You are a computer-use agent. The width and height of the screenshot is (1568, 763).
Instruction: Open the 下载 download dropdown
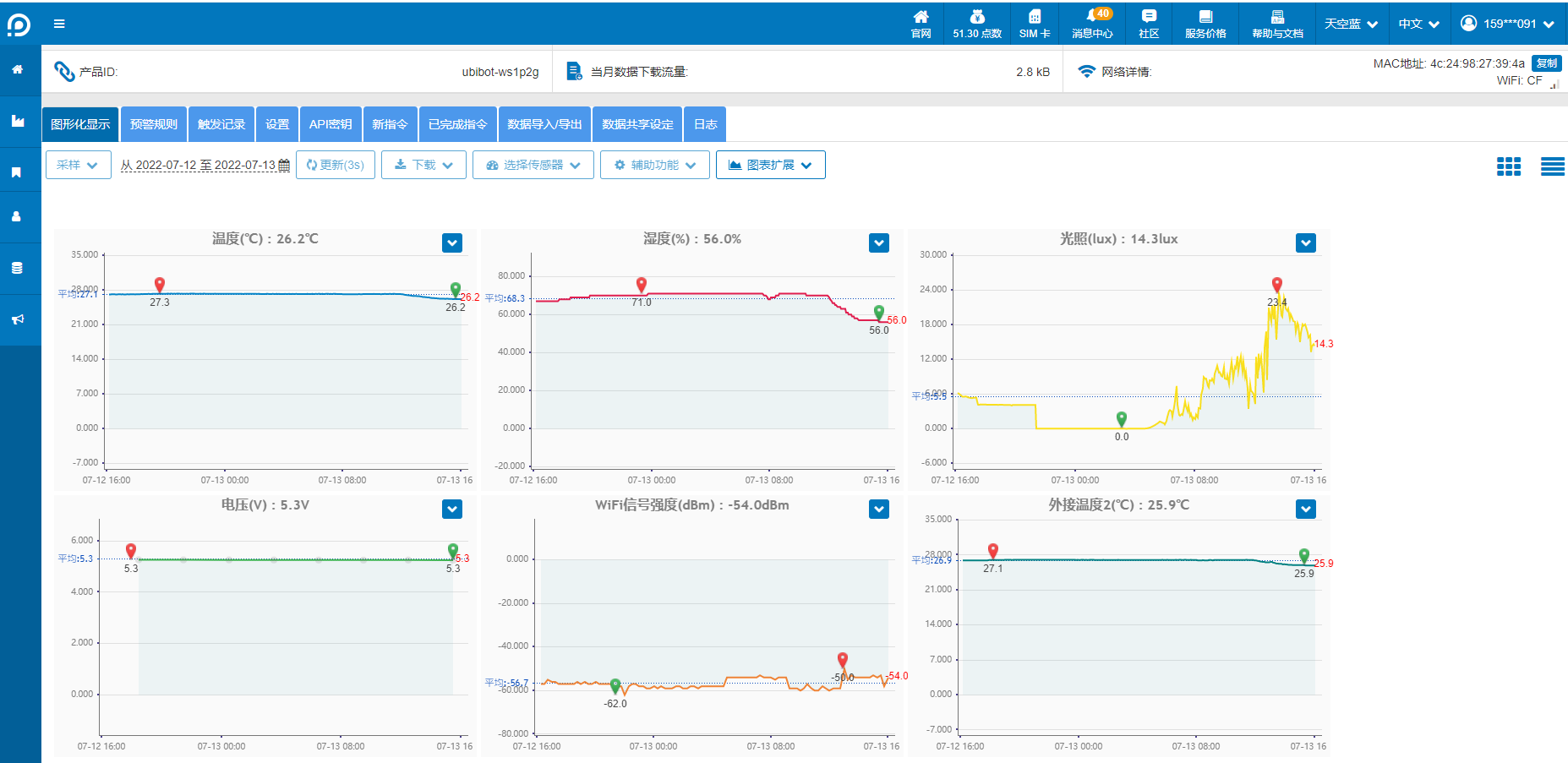[423, 165]
